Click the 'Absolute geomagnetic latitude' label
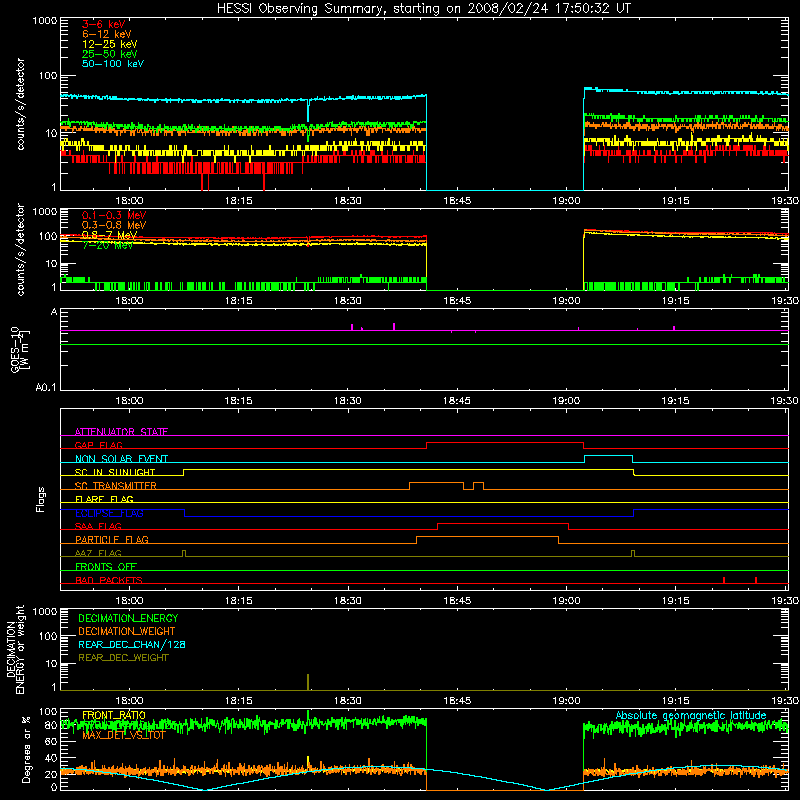800x800 pixels. pyautogui.click(x=691, y=715)
